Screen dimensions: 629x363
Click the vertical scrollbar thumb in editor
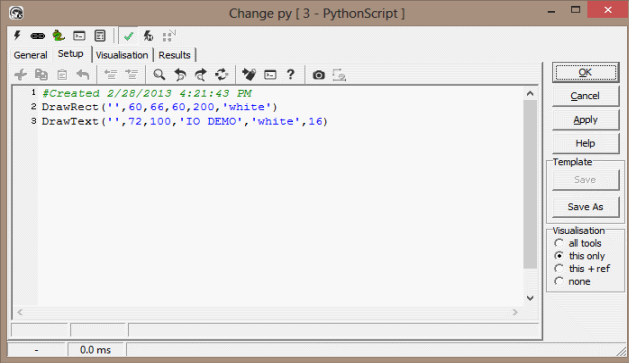(x=530, y=184)
